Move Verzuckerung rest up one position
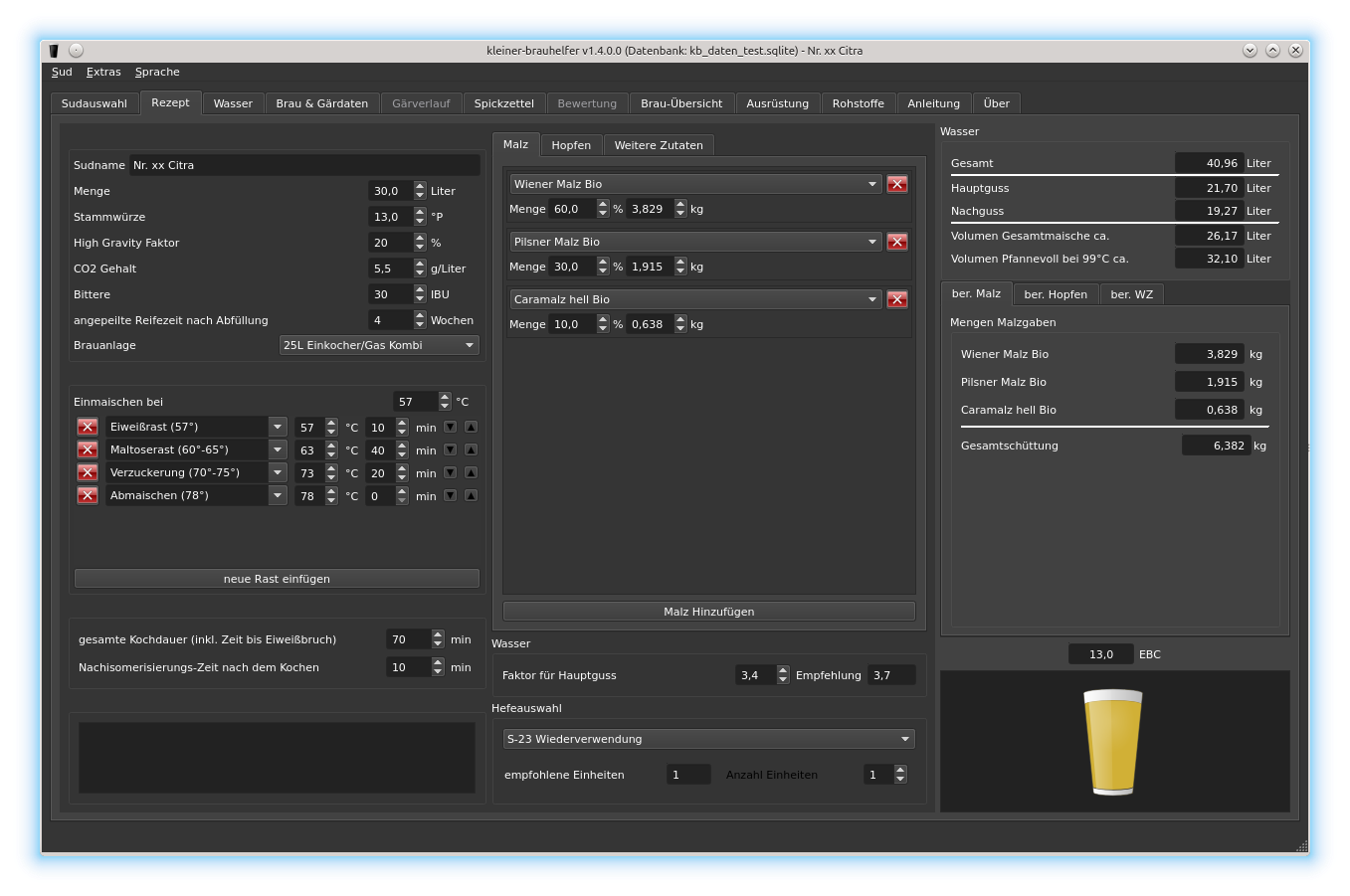The image size is (1350, 896). coord(471,472)
